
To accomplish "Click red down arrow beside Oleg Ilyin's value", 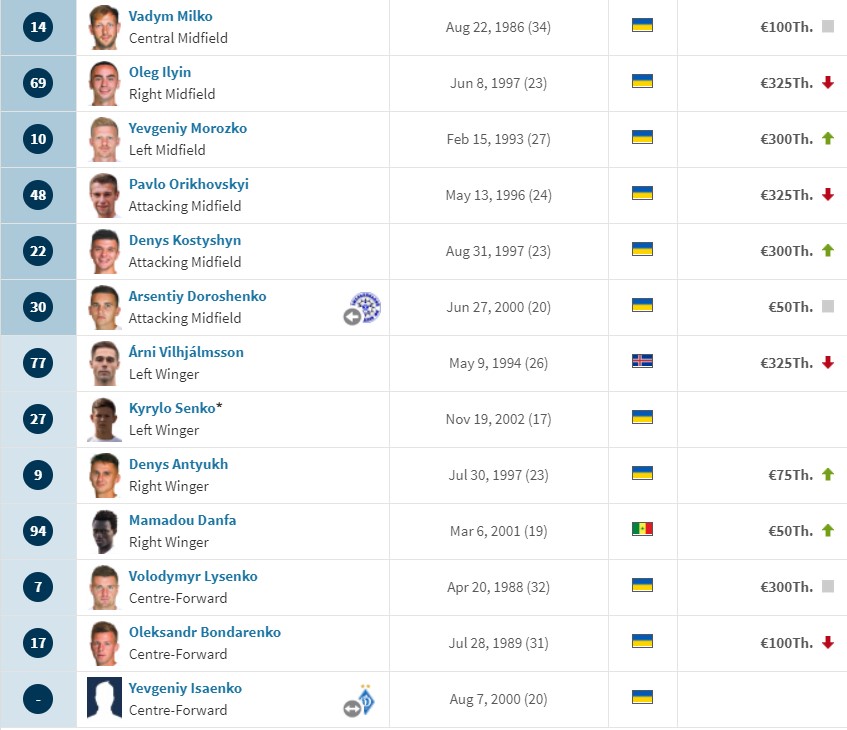I will pos(828,83).
